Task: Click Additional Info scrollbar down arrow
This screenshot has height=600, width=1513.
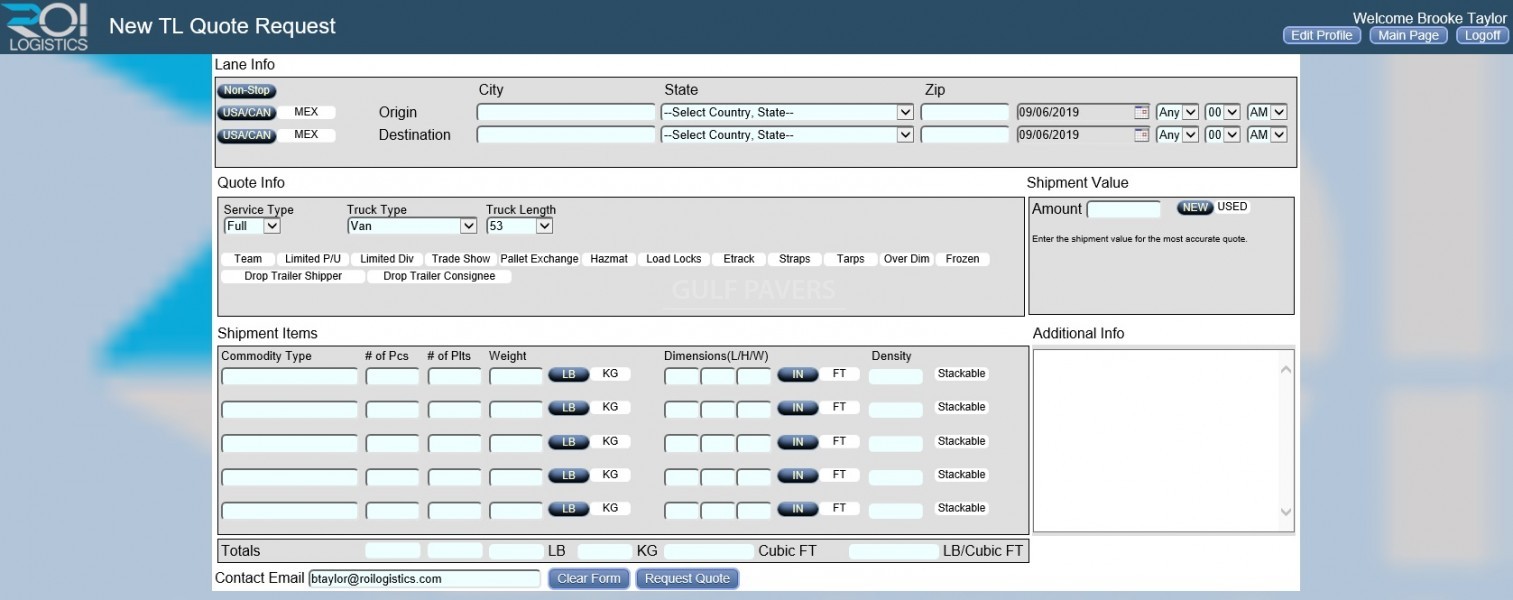Action: (x=1286, y=512)
